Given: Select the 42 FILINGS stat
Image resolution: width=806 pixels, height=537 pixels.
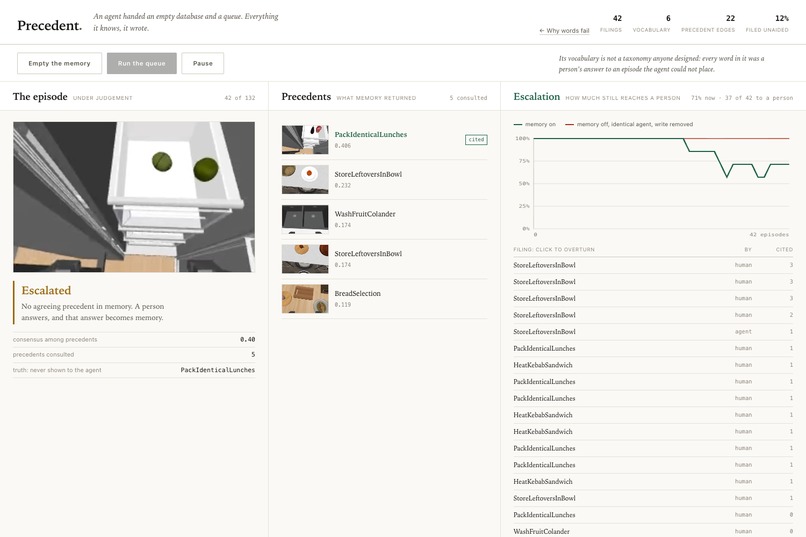Looking at the screenshot, I should coord(611,24).
